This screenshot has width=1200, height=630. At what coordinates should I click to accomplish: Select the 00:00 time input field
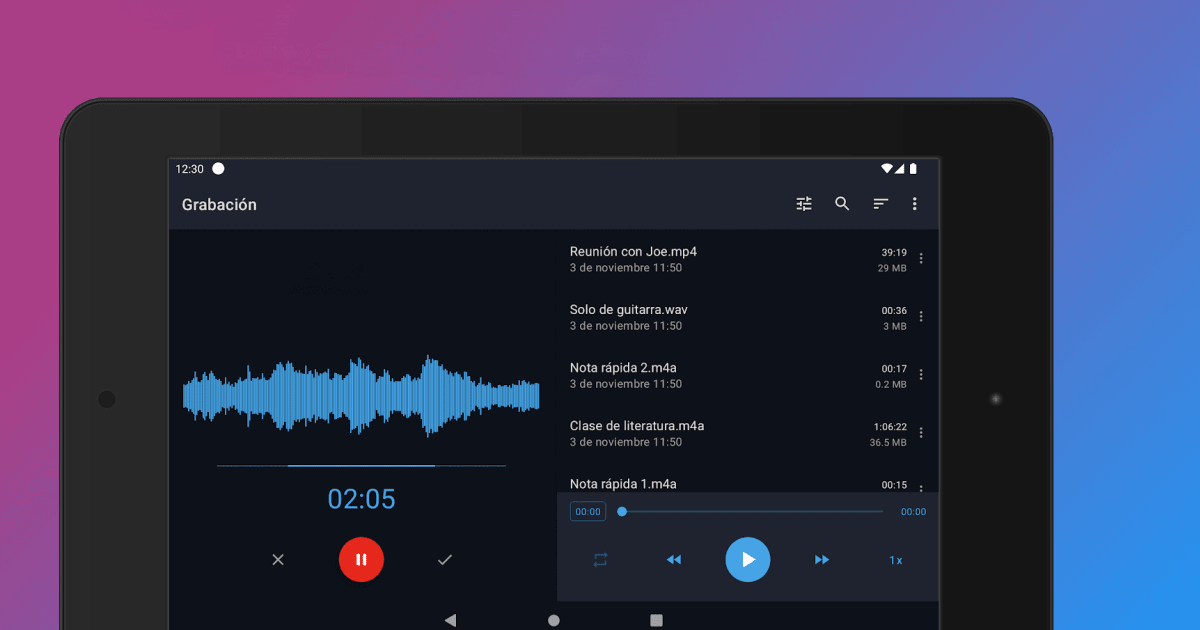[588, 511]
